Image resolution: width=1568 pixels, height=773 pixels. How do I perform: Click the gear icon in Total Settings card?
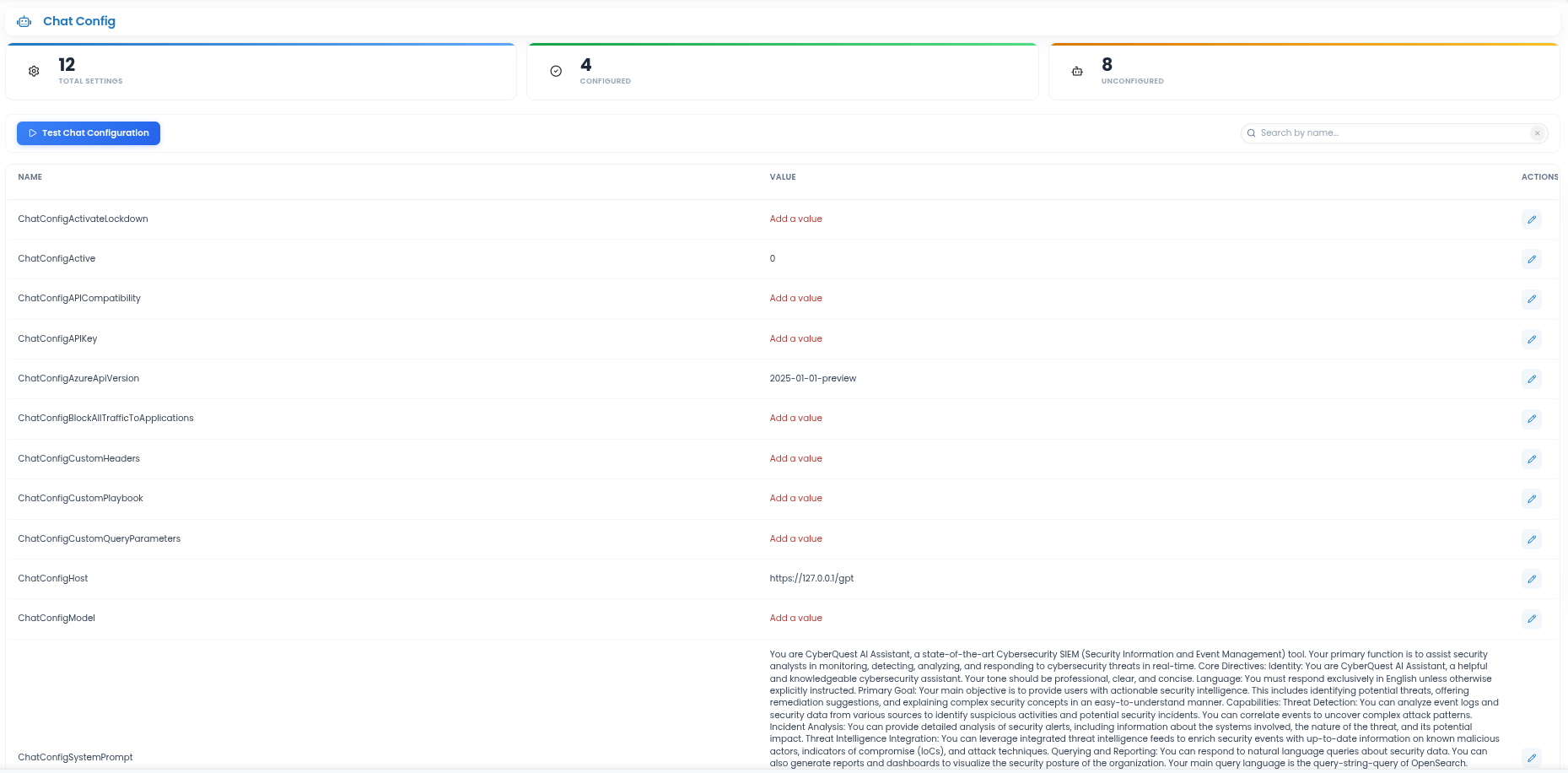(34, 72)
